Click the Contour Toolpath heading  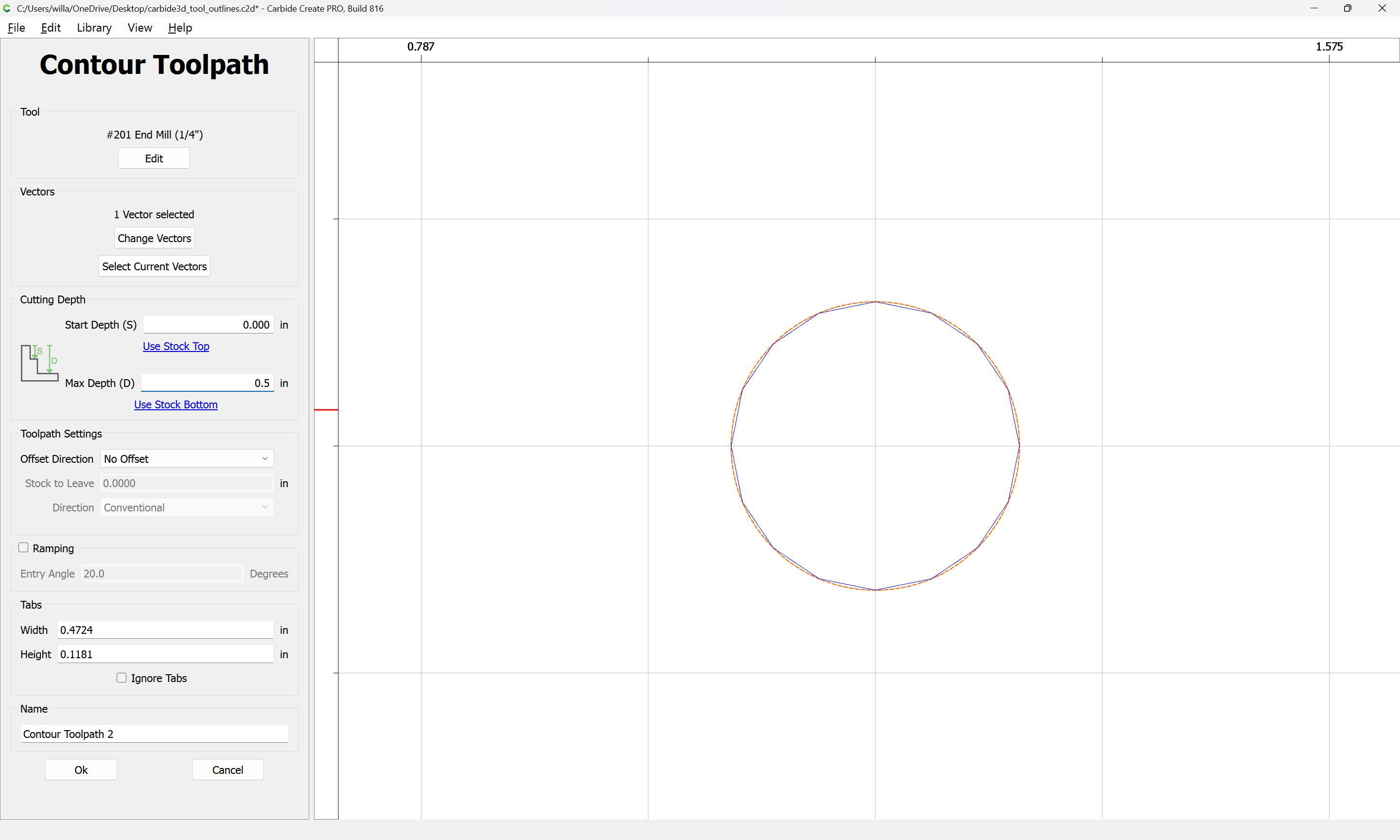(154, 65)
